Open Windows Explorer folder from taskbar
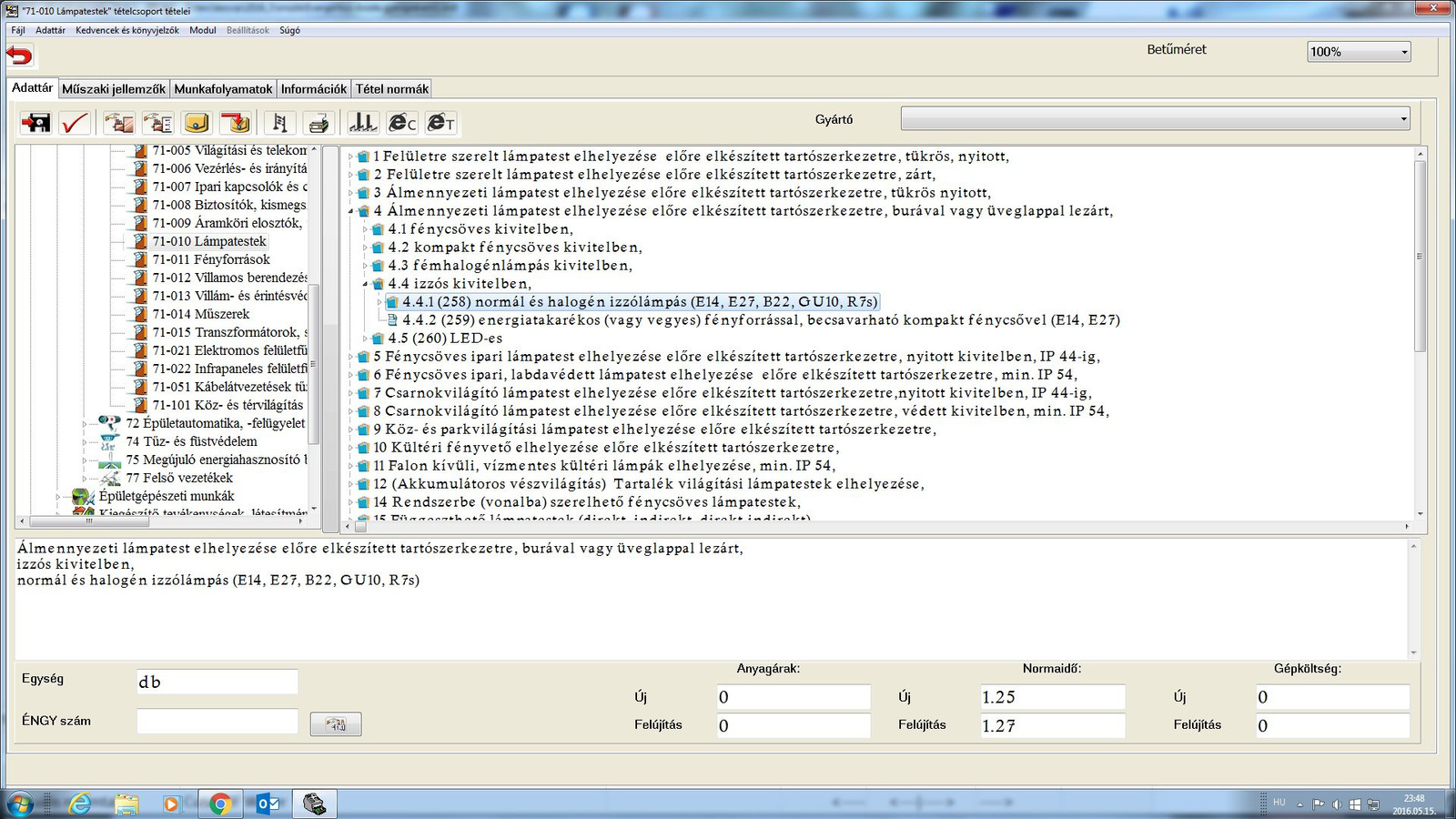The width and height of the screenshot is (1456, 819). (126, 804)
